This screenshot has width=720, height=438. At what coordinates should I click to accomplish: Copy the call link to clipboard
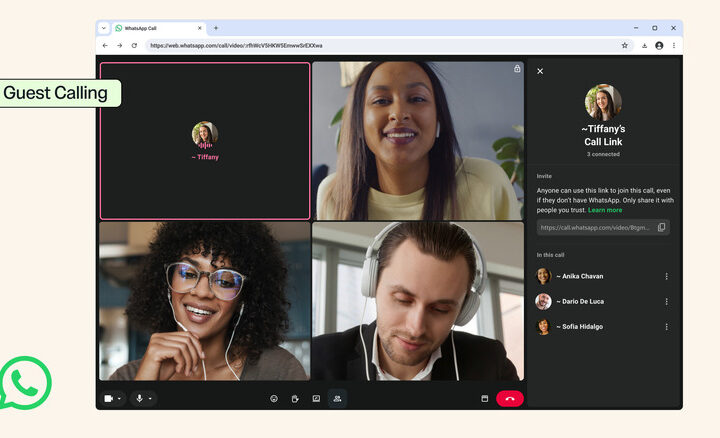pos(662,227)
